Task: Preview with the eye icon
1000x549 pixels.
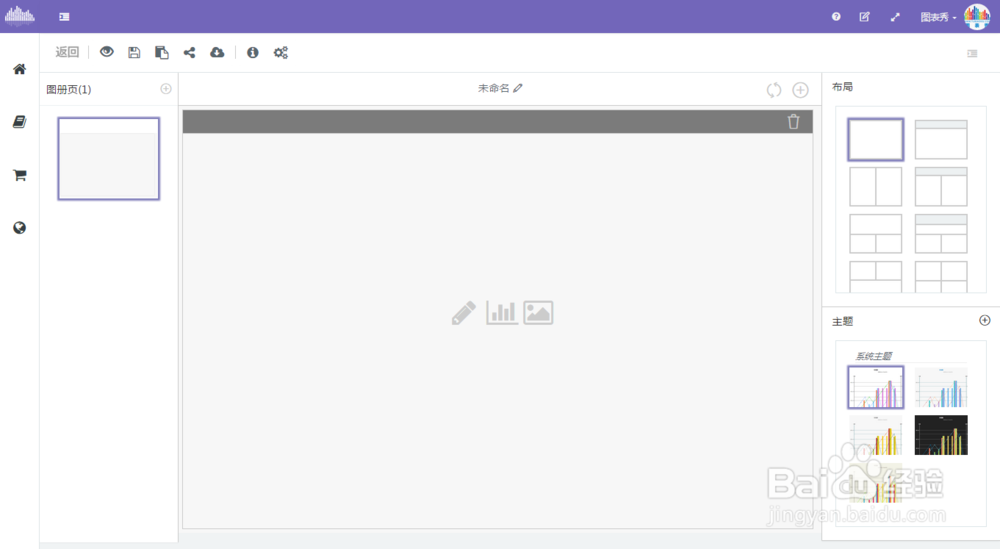Action: point(107,52)
